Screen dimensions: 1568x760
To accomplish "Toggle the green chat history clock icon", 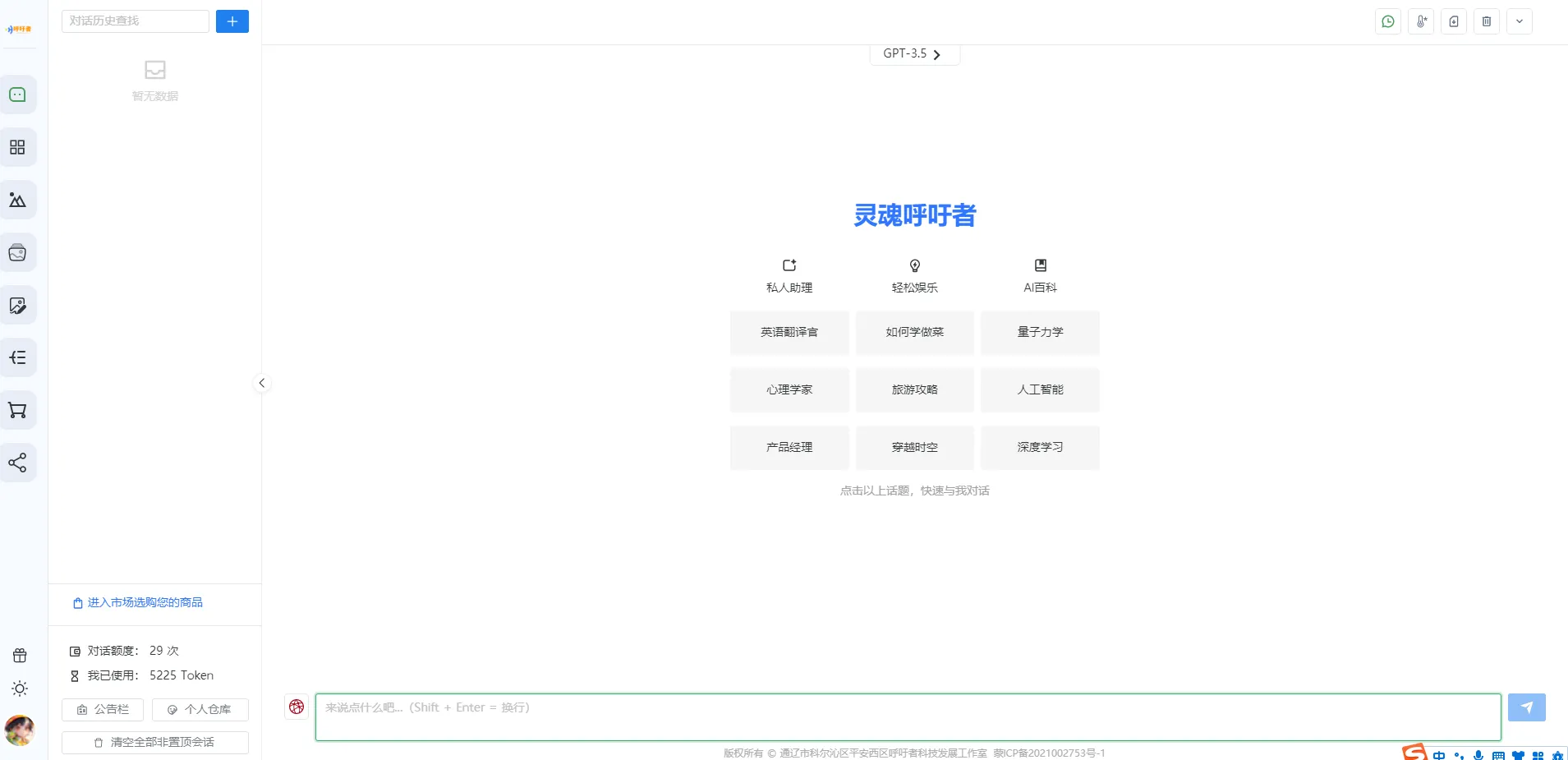I will point(1387,21).
